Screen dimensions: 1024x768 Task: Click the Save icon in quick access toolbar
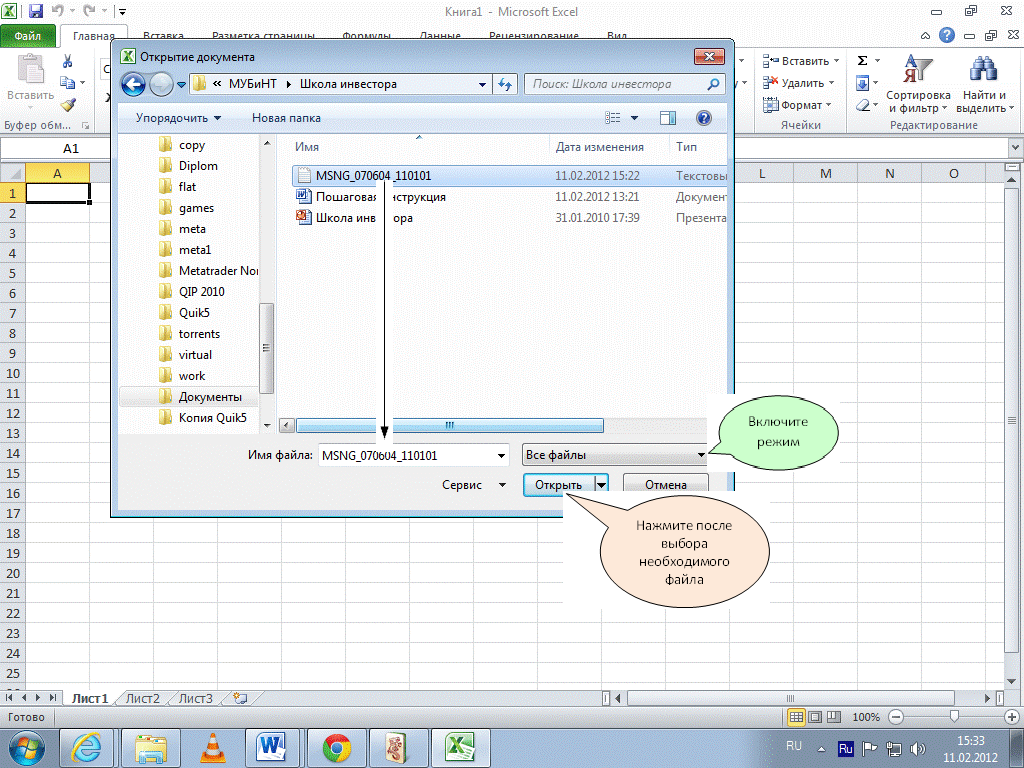36,11
